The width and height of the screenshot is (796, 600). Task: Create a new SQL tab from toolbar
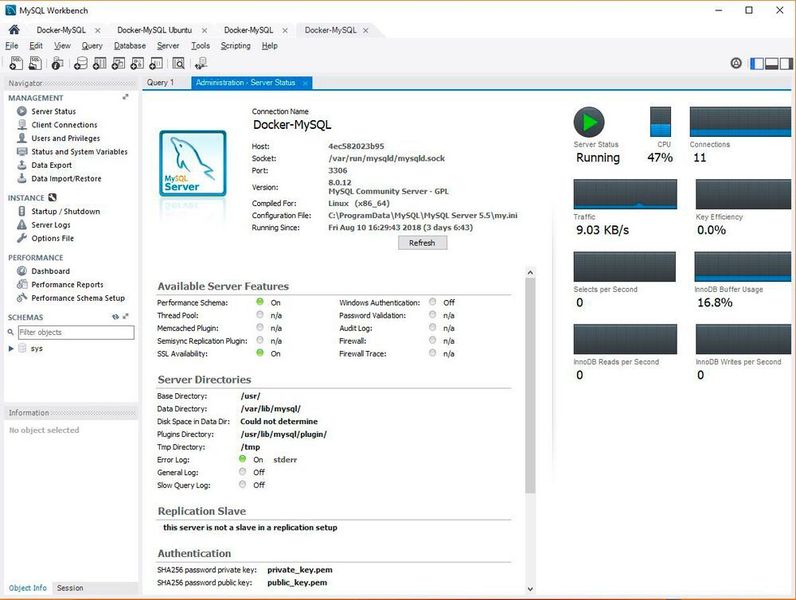16,63
